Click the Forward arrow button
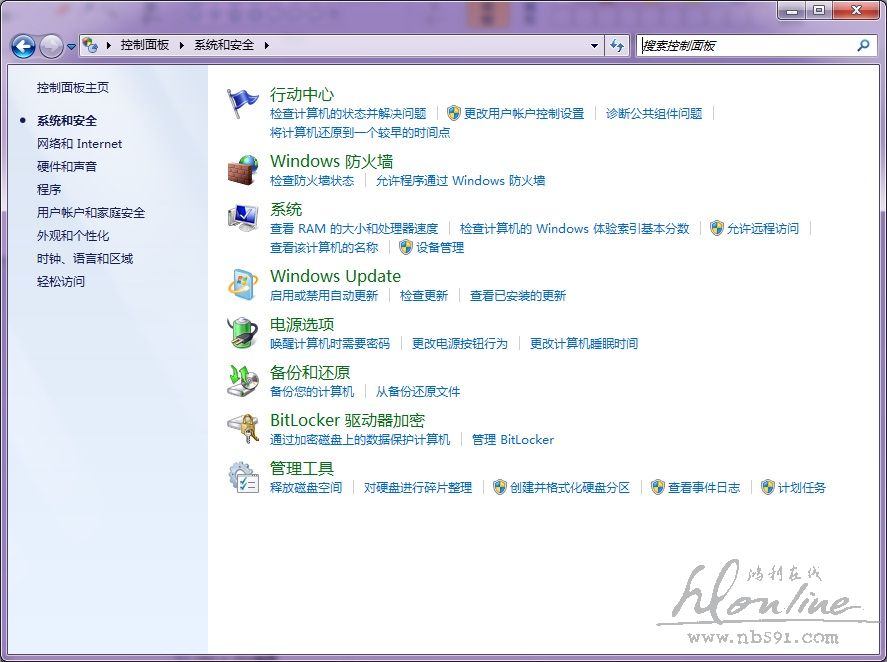 (51, 46)
